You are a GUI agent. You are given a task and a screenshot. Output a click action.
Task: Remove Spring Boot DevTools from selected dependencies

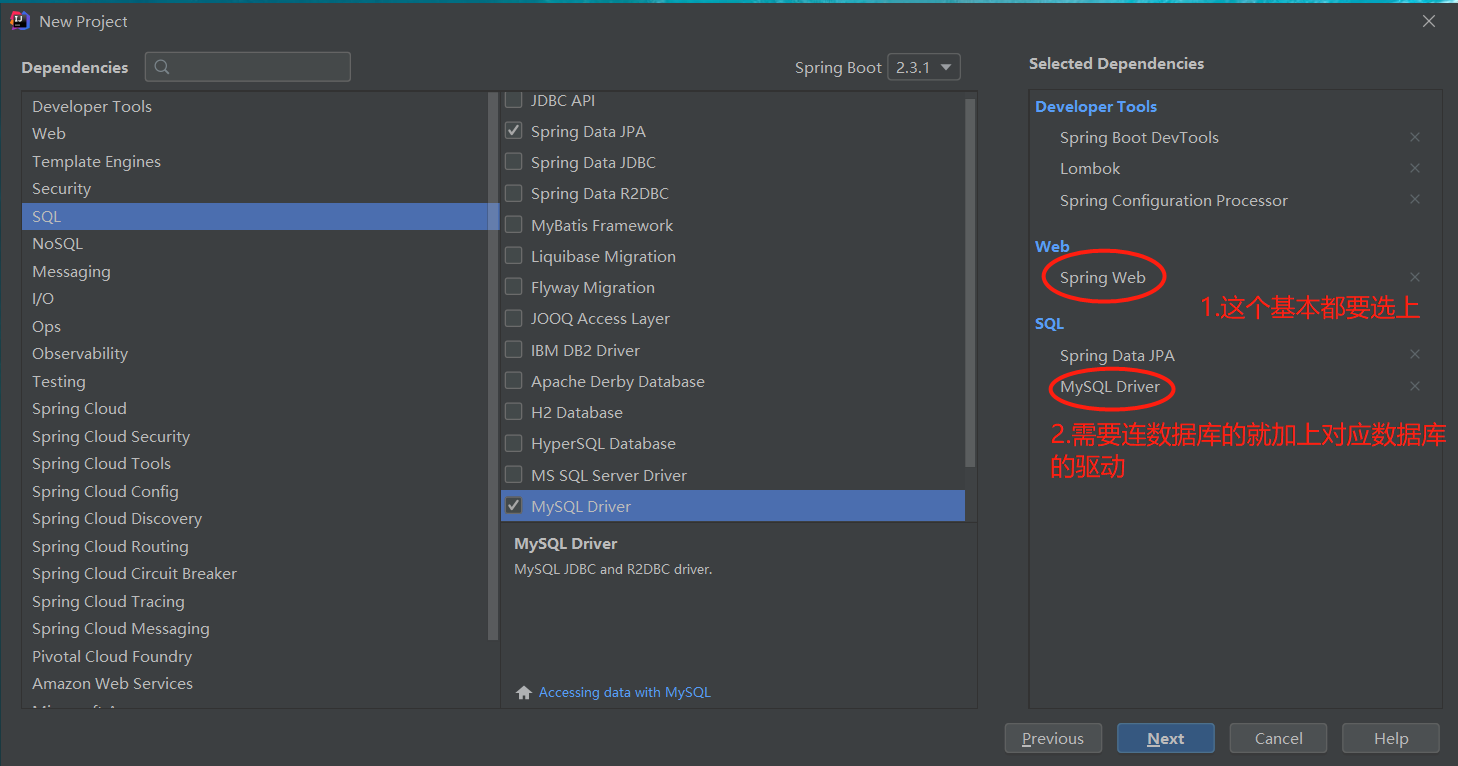point(1414,137)
